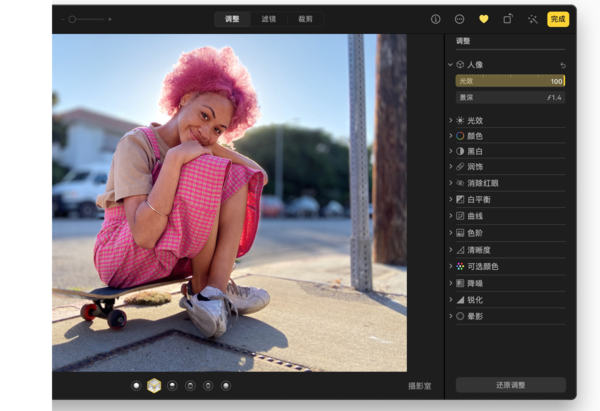Click the 可选颜色 label text
Image resolution: width=600 pixels, height=411 pixels.
pyautogui.click(x=483, y=266)
